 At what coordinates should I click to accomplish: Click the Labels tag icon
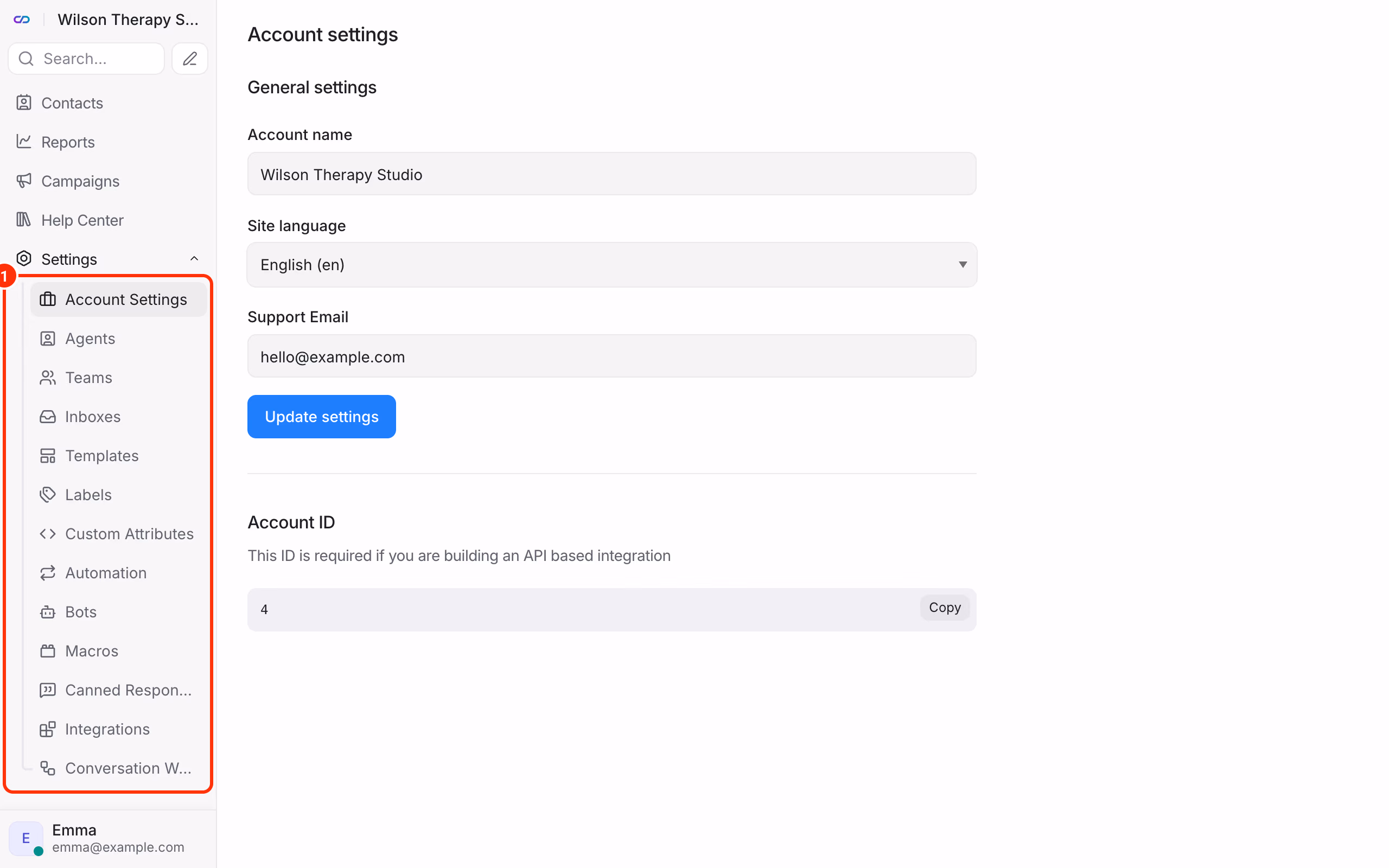(48, 495)
